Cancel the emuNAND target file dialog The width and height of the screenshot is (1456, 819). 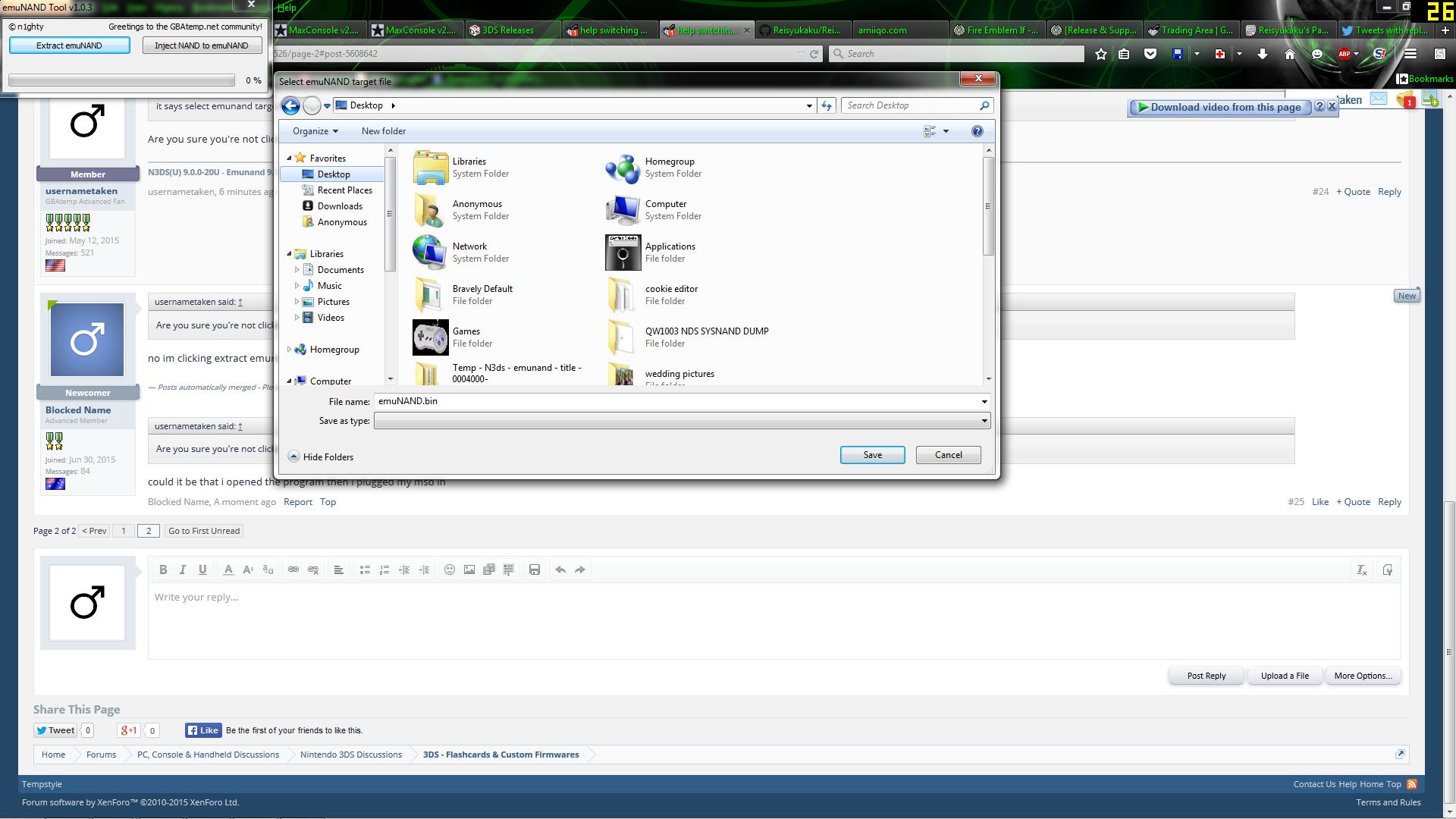coord(948,455)
